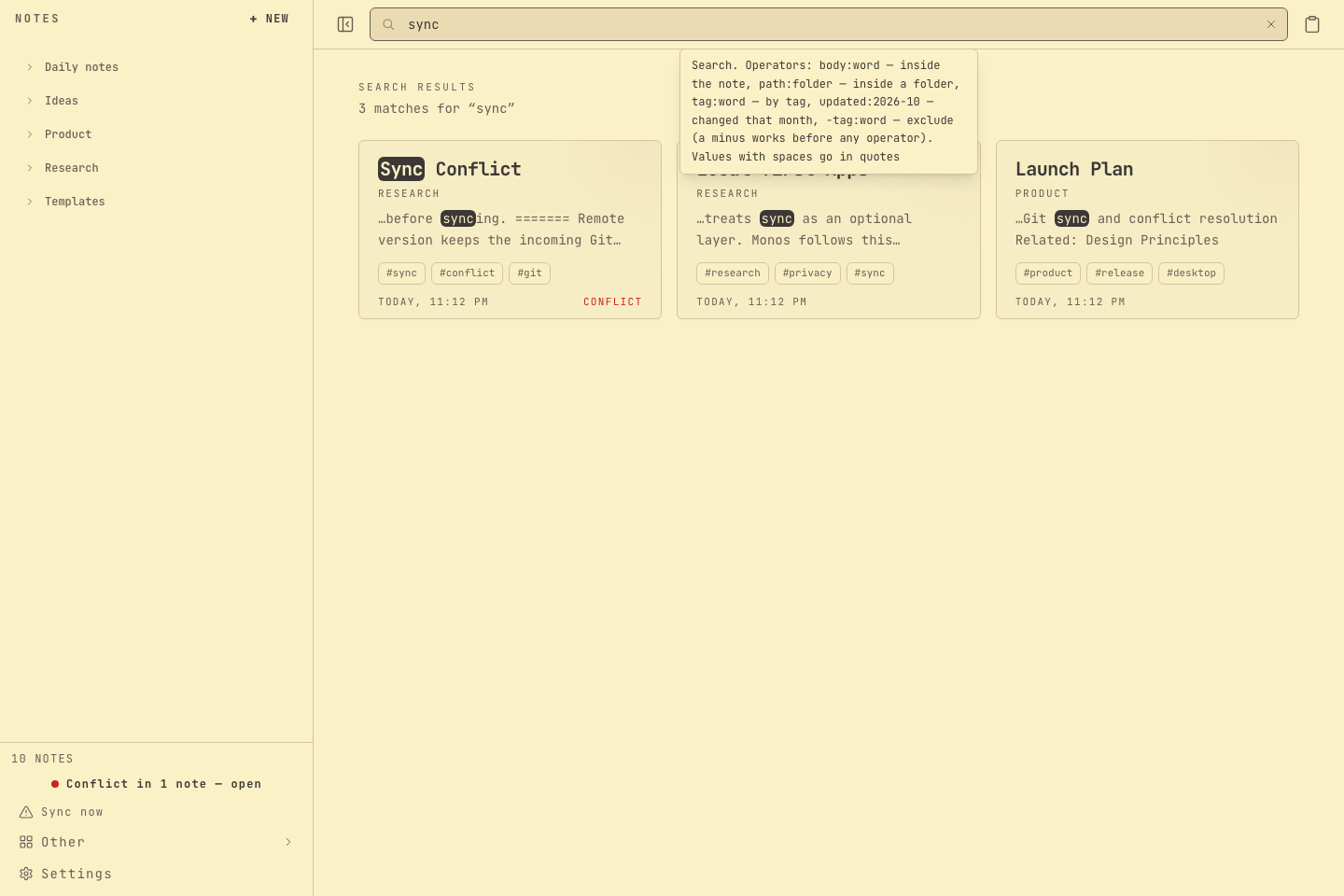Image resolution: width=1344 pixels, height=896 pixels.
Task: Click the Sync now label
Action: click(x=72, y=812)
